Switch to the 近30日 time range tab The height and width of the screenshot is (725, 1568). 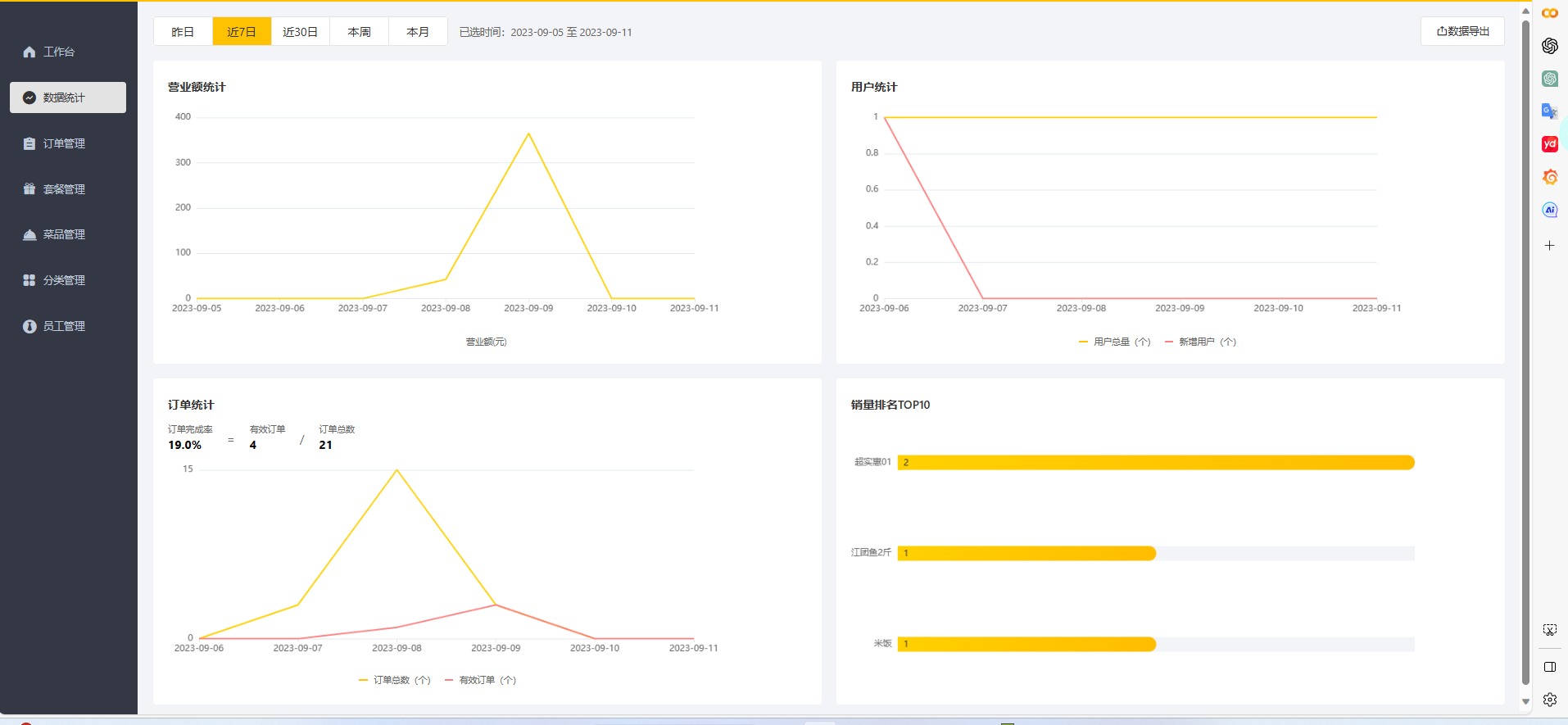(300, 32)
